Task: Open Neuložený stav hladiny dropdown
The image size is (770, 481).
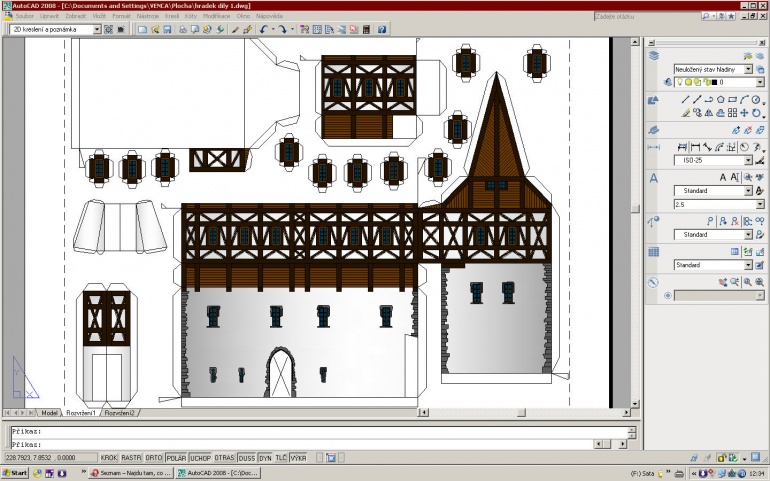Action: coord(748,69)
